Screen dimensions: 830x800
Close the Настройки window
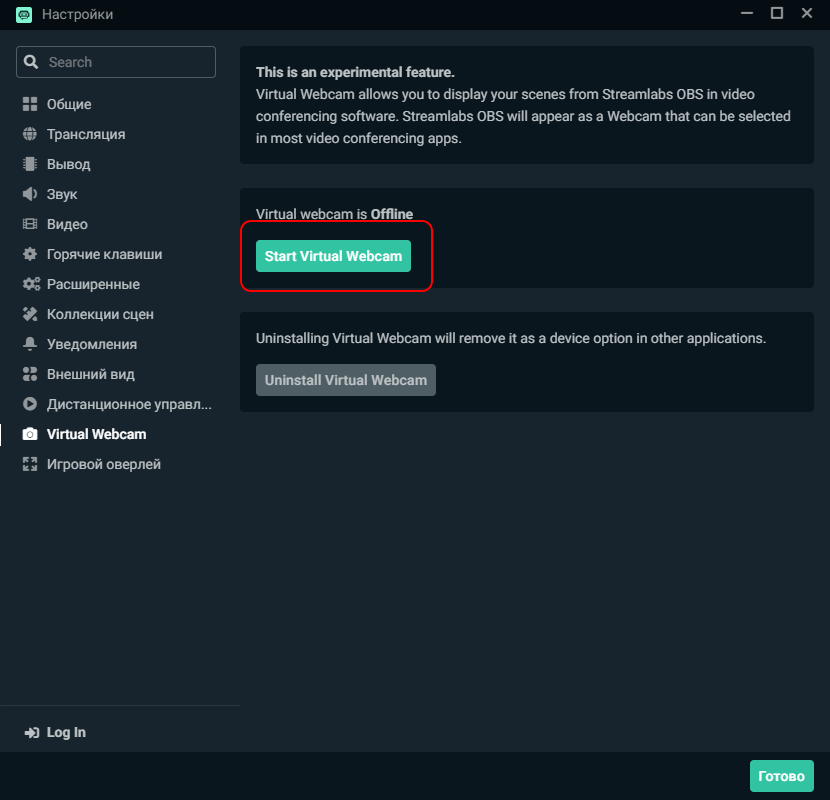point(807,13)
